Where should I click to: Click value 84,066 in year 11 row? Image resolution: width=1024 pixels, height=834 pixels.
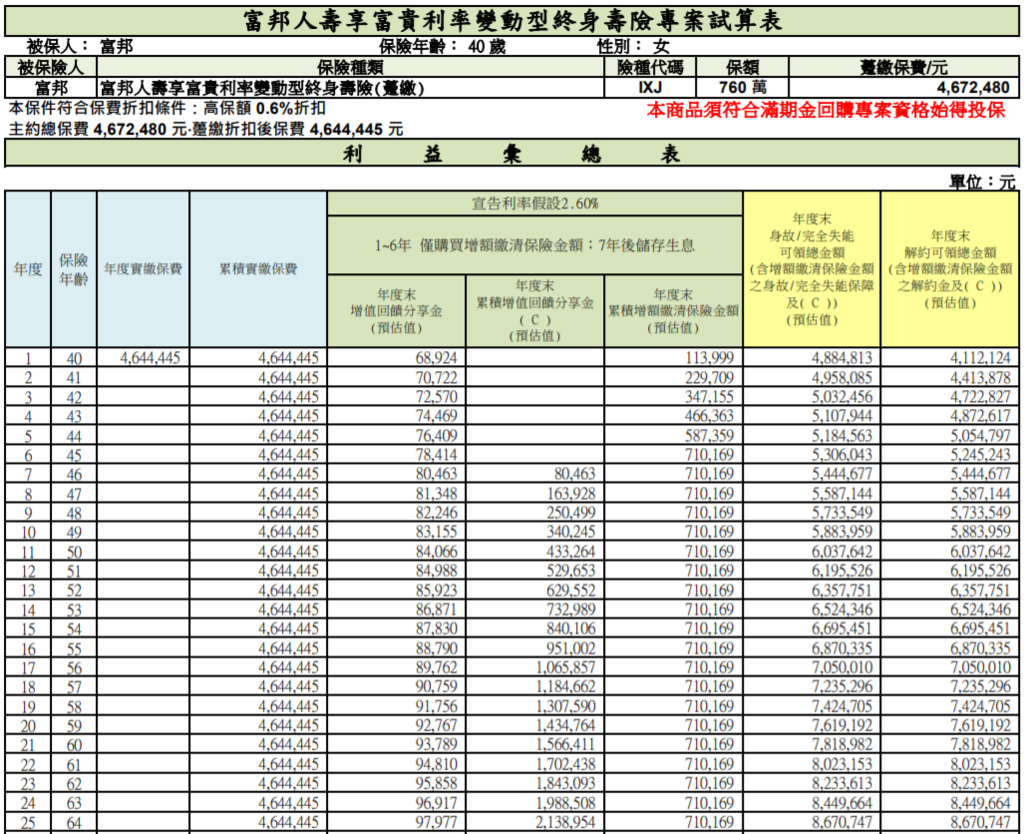click(436, 552)
